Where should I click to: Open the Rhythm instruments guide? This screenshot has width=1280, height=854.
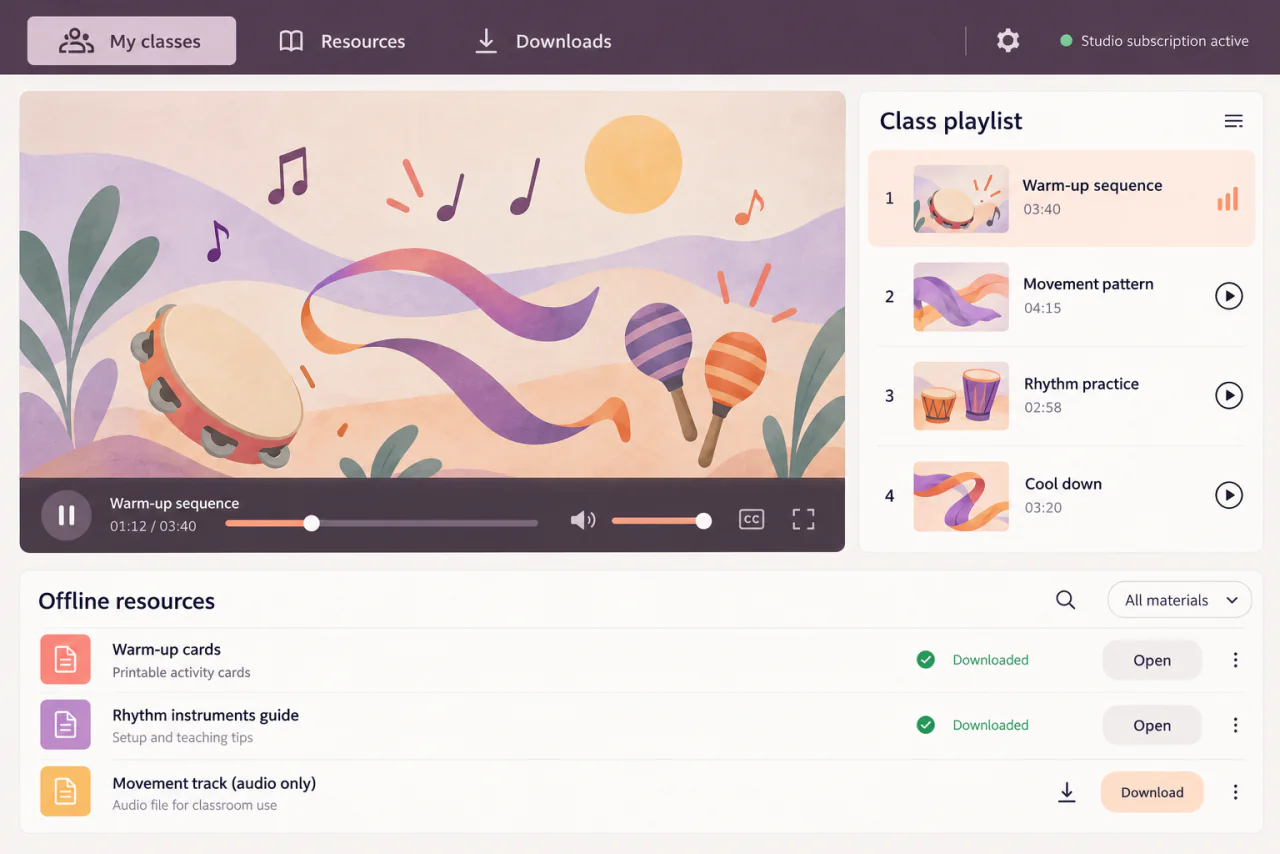click(1152, 726)
